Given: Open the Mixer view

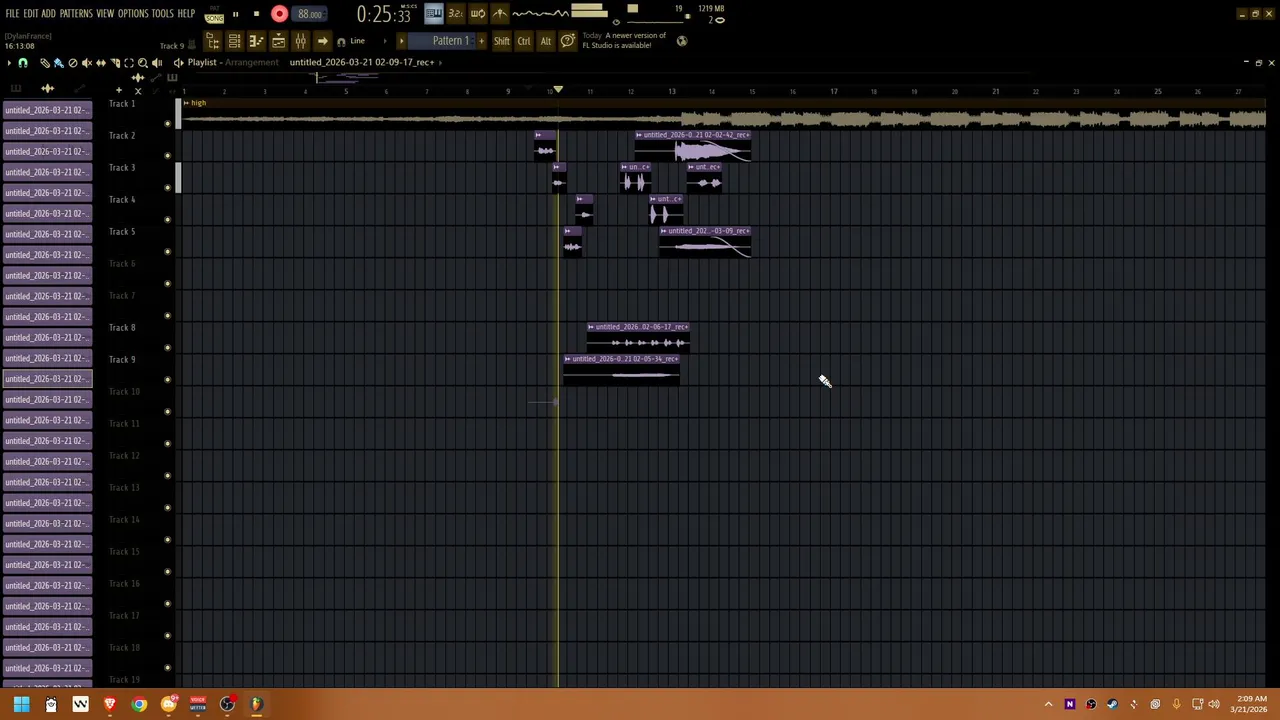Looking at the screenshot, I should pos(300,41).
